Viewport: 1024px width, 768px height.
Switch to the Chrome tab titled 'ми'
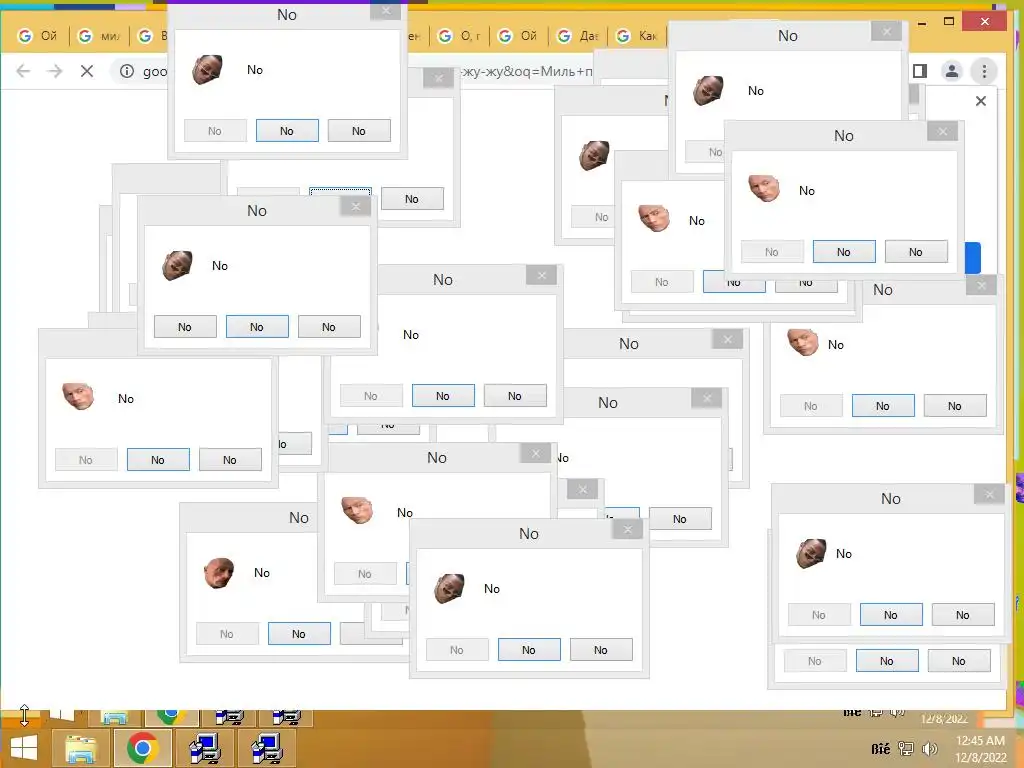coord(100,36)
